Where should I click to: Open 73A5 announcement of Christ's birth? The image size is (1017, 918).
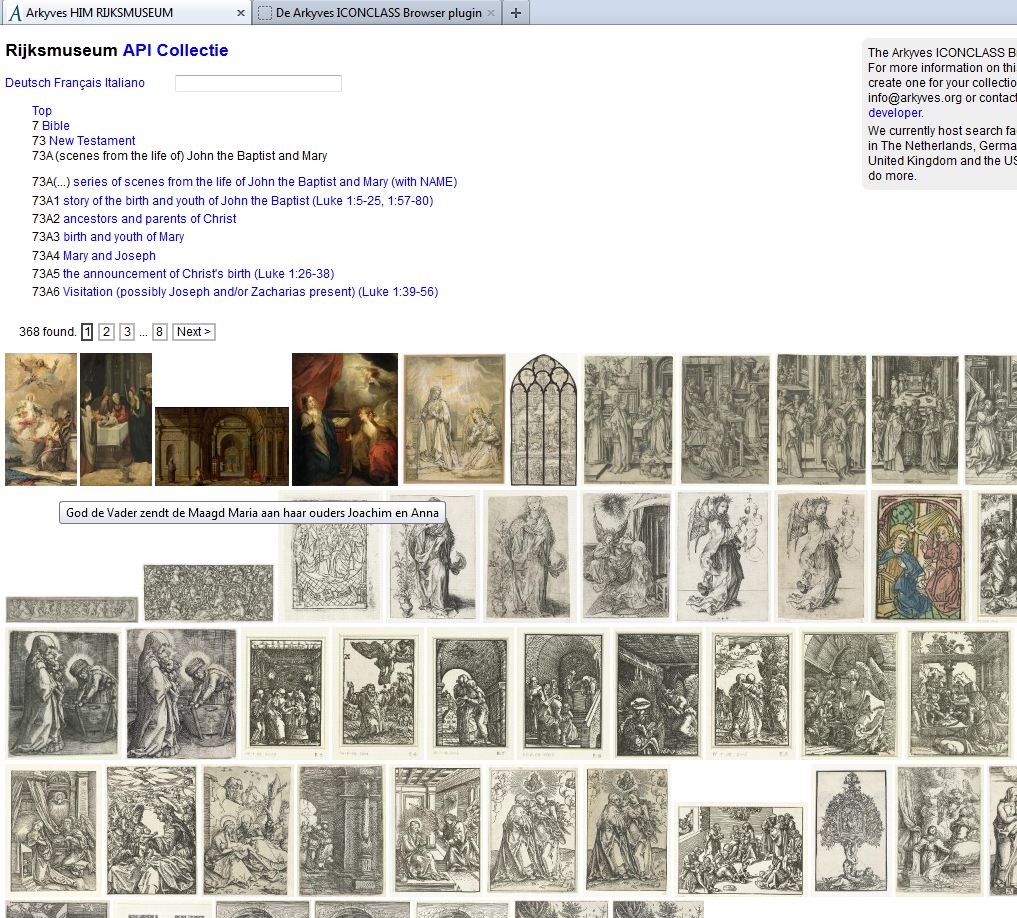pos(198,274)
